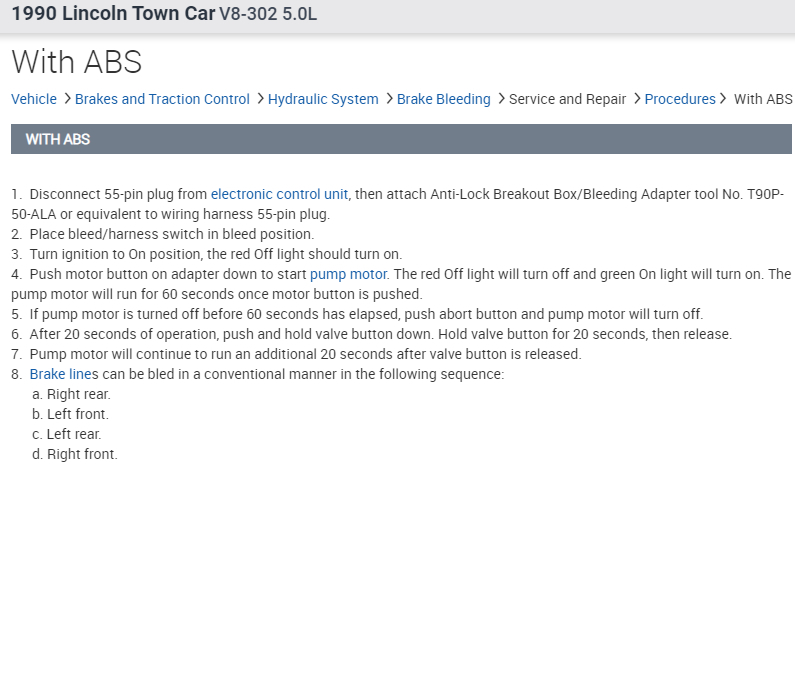Click the final With ABS breadcrumb
Image resolution: width=795 pixels, height=695 pixels.
pyautogui.click(x=763, y=99)
